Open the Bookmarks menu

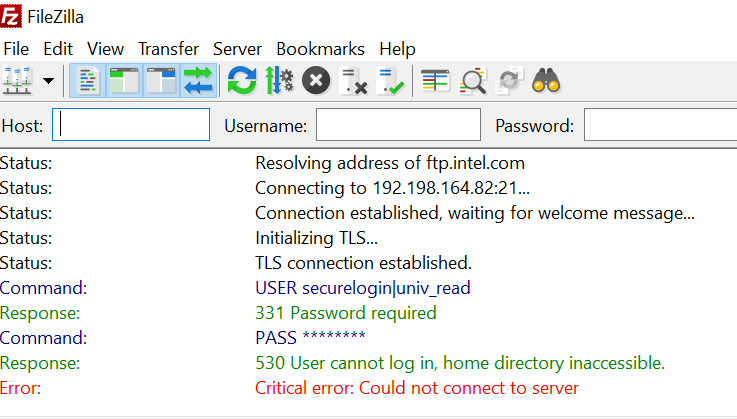click(x=320, y=48)
